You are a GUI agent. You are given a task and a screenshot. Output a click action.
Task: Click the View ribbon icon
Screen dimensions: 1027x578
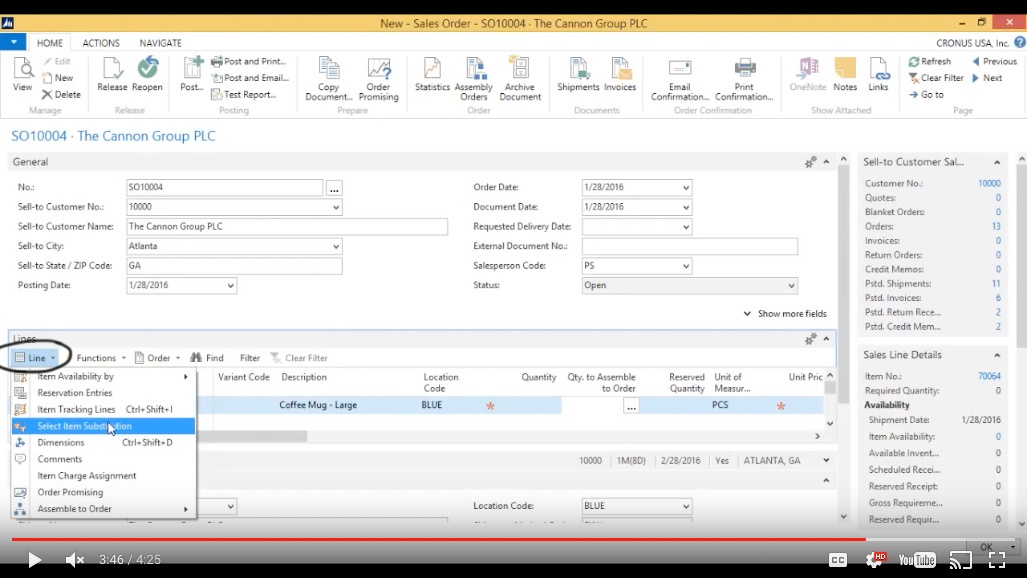click(22, 74)
